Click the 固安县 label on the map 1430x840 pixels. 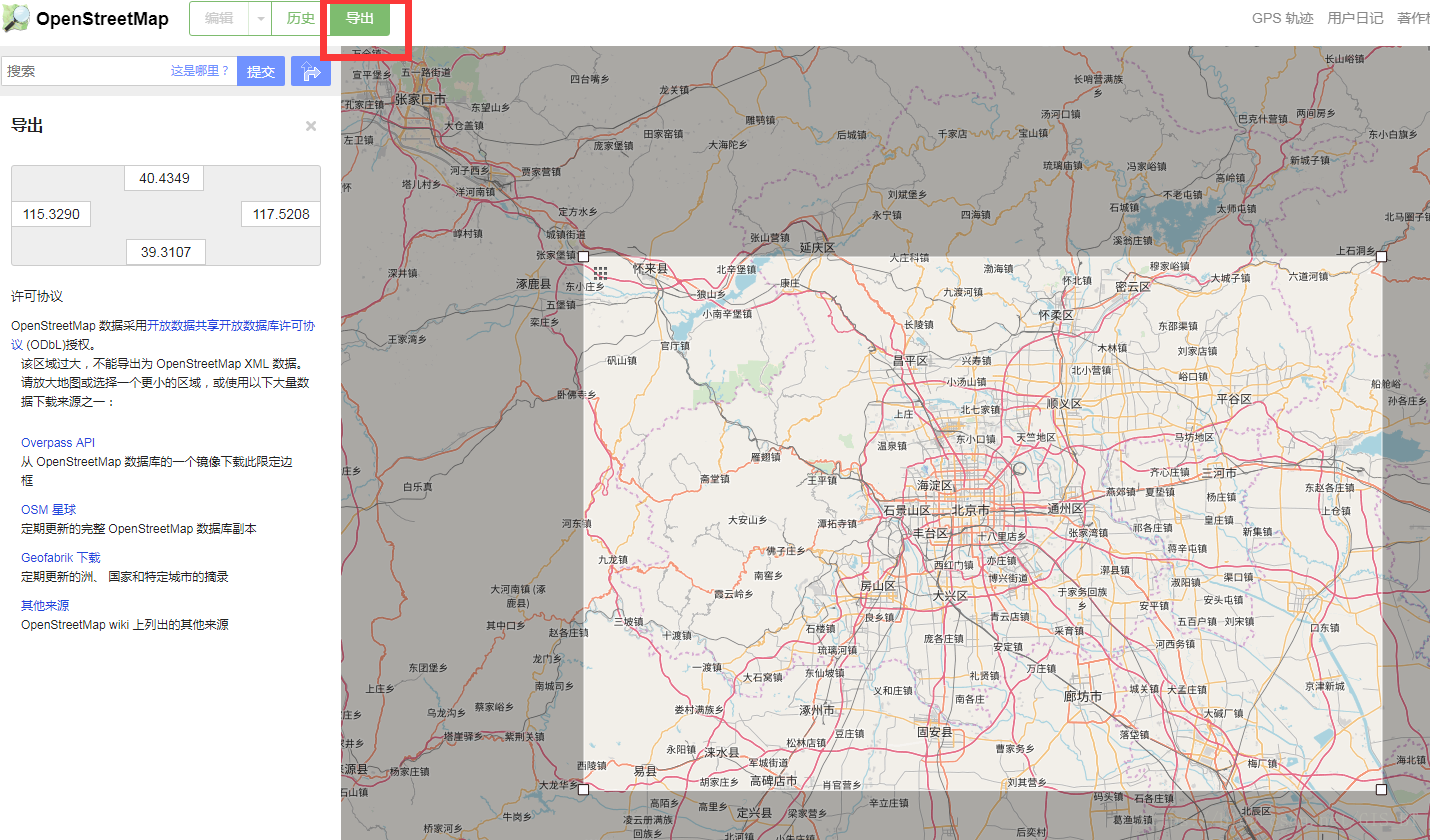tap(935, 733)
